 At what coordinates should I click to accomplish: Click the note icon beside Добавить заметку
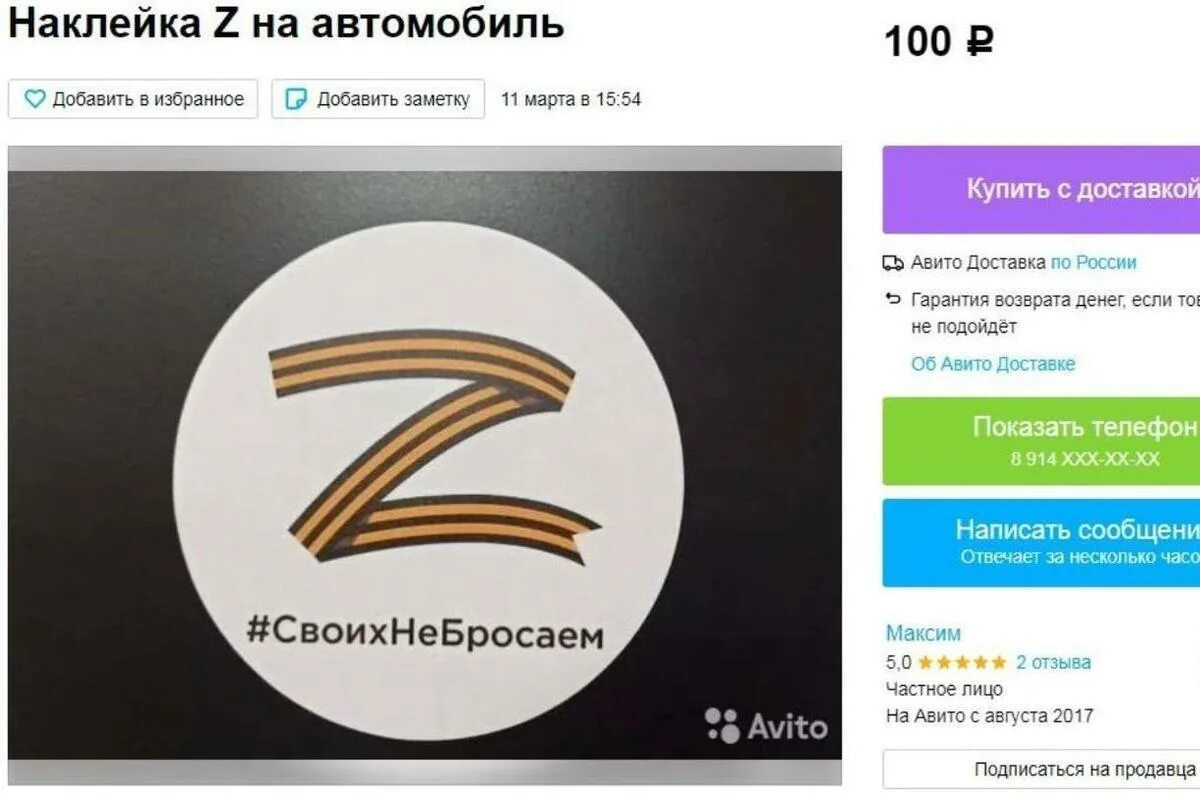click(296, 99)
